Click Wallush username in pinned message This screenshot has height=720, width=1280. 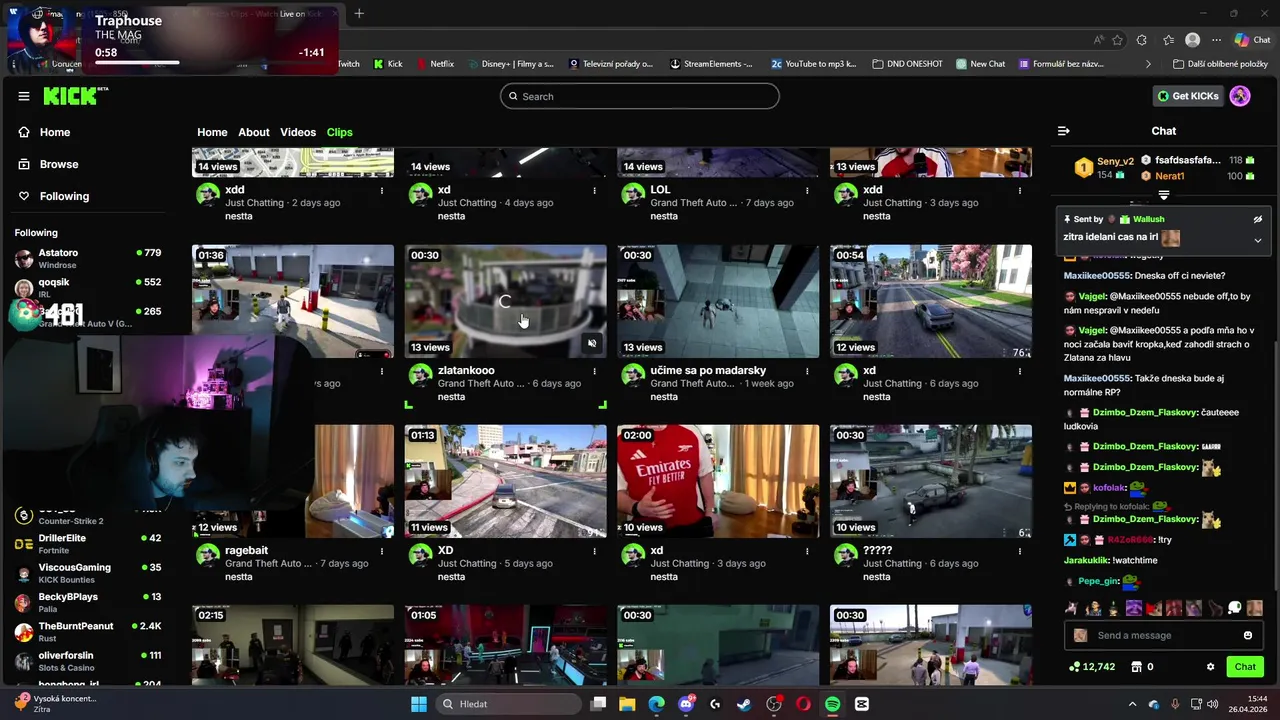(1149, 219)
